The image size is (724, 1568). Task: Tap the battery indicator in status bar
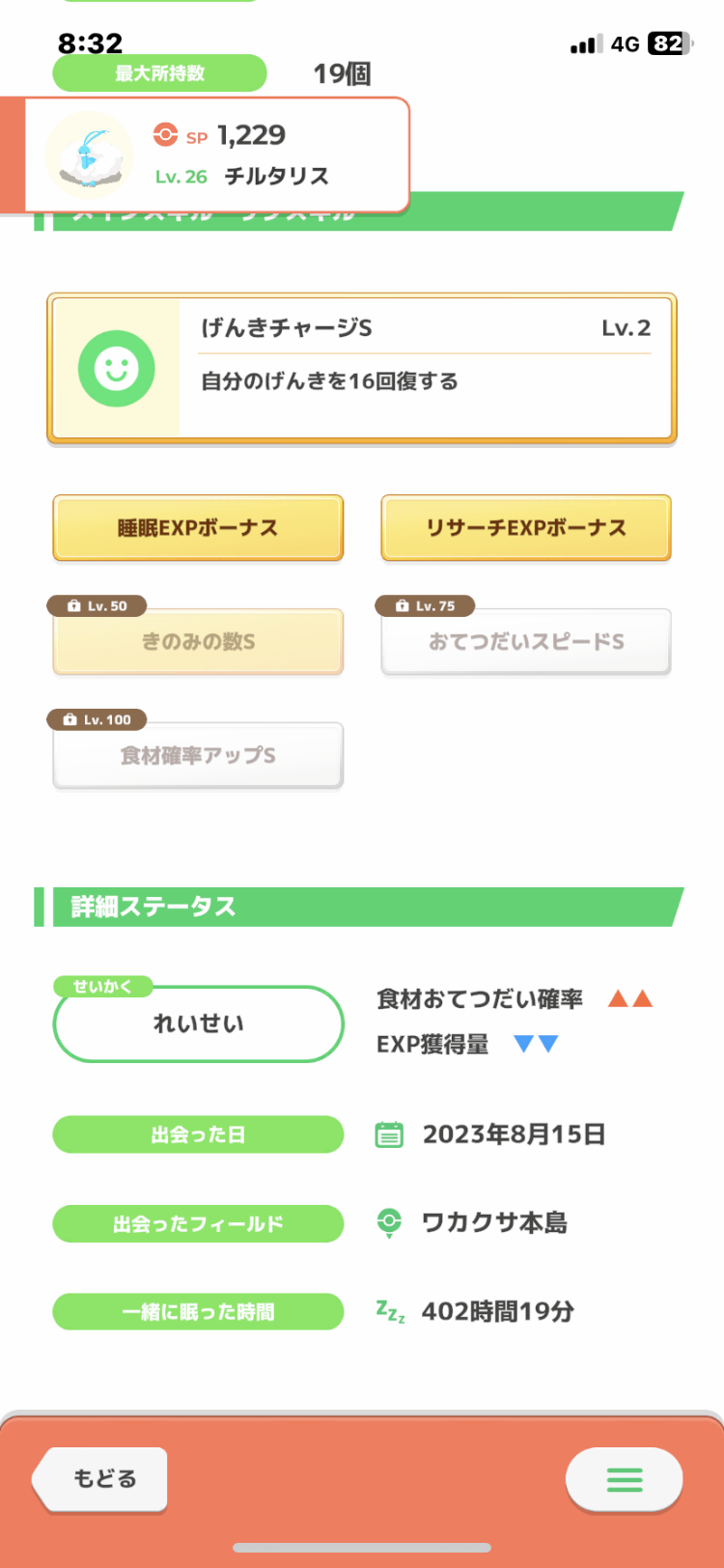point(670,43)
